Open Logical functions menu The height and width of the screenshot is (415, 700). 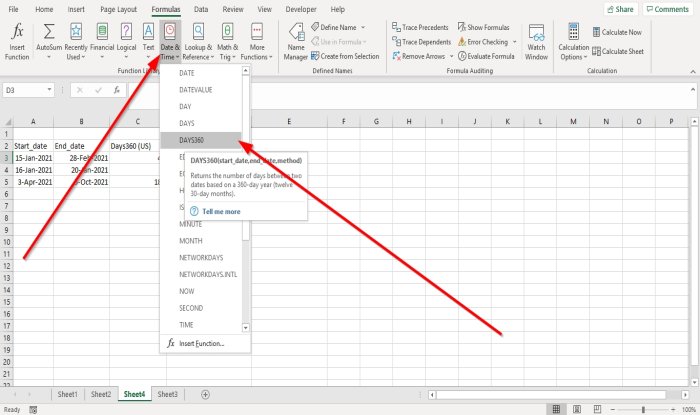126,42
